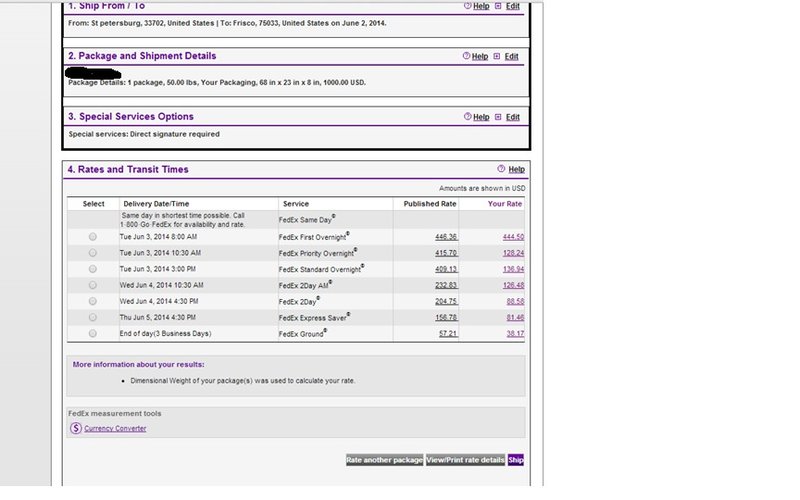
Task: Click delivery time Tue Jun 3, 2014 8:00 AM
Action: coord(158,237)
